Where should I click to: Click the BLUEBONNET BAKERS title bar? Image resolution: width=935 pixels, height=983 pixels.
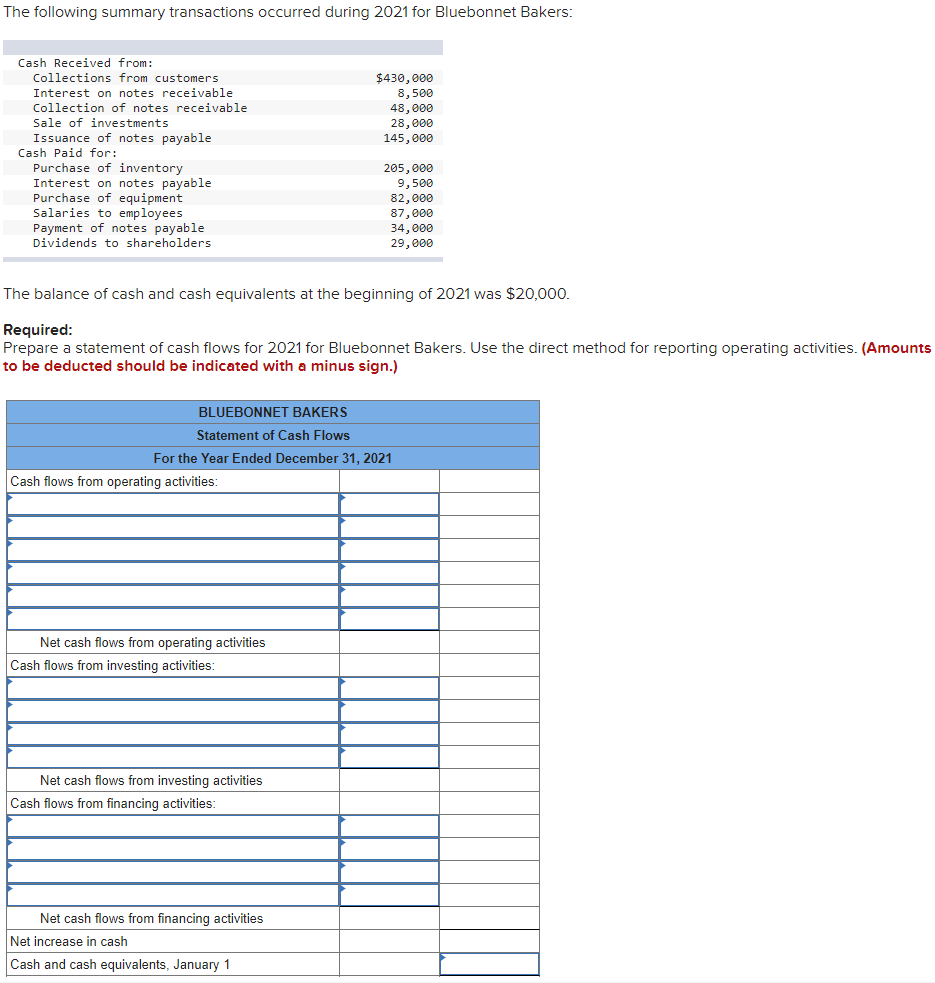(272, 412)
